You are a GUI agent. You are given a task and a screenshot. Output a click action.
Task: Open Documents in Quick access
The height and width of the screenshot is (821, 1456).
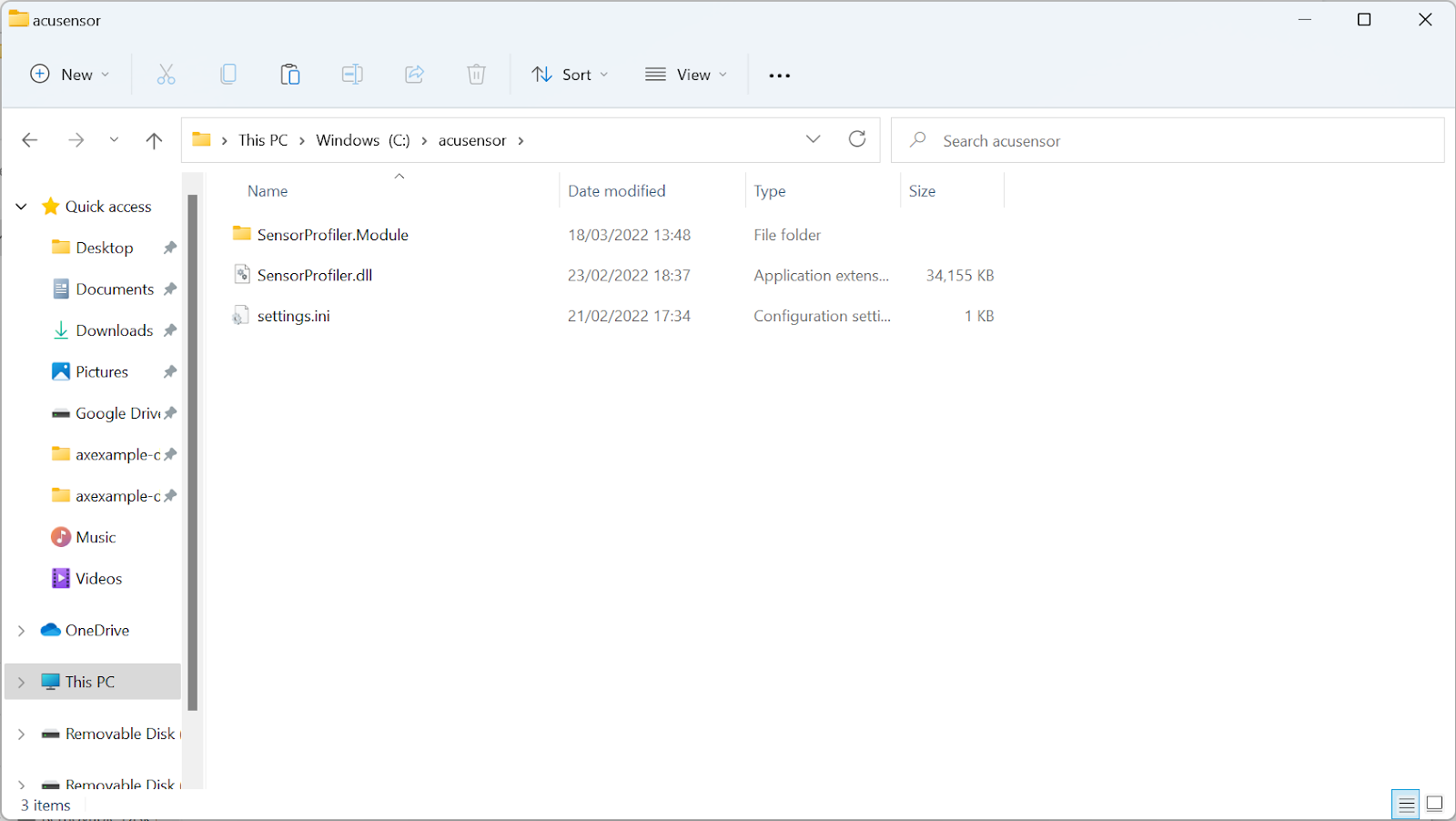(x=115, y=289)
